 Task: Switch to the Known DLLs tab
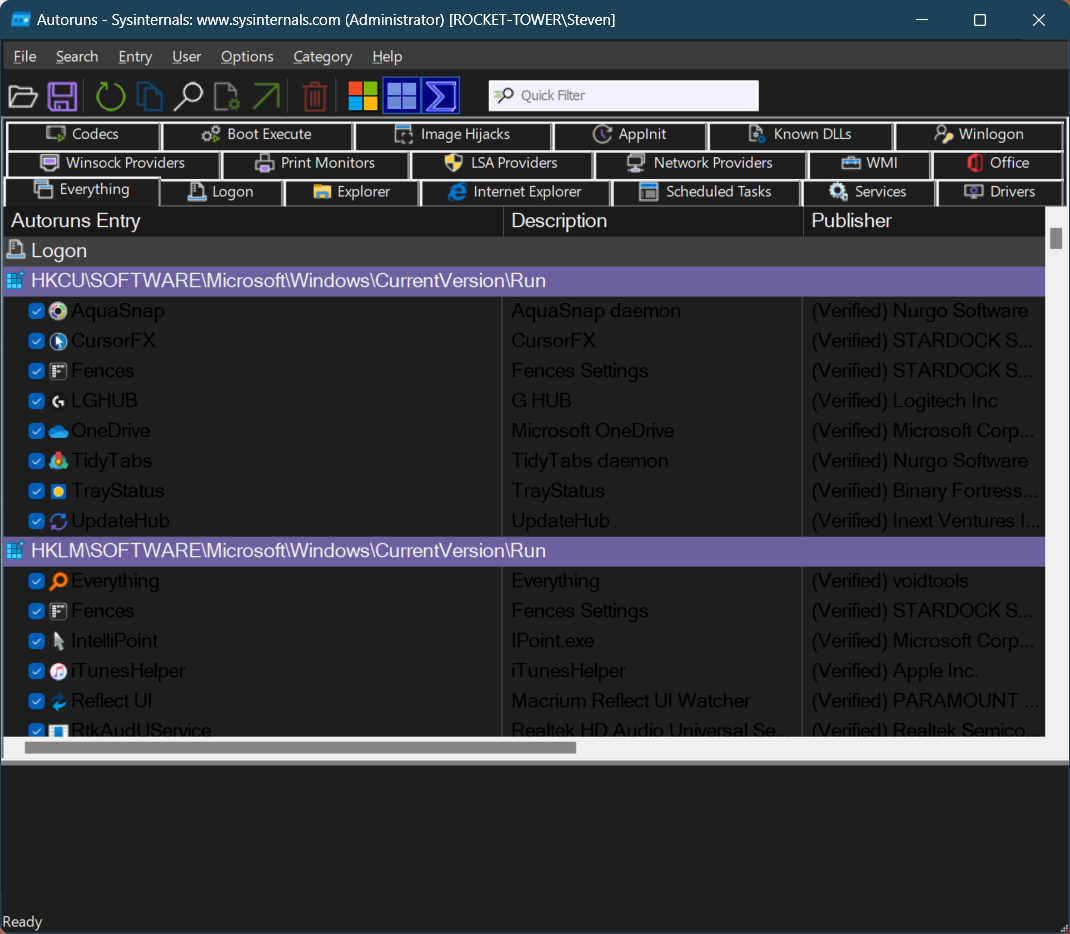coord(800,134)
